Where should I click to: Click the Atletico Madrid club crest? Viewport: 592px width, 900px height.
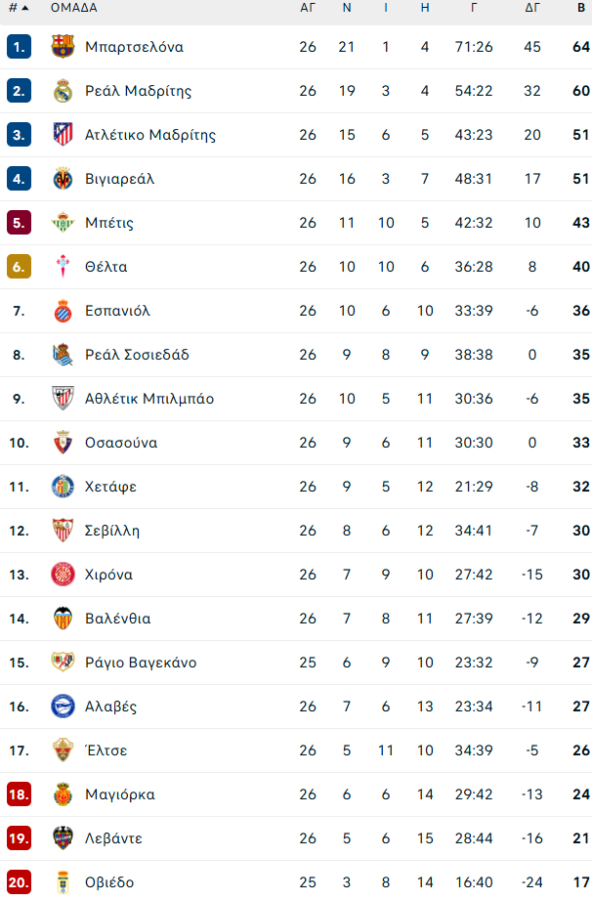pyautogui.click(x=62, y=134)
